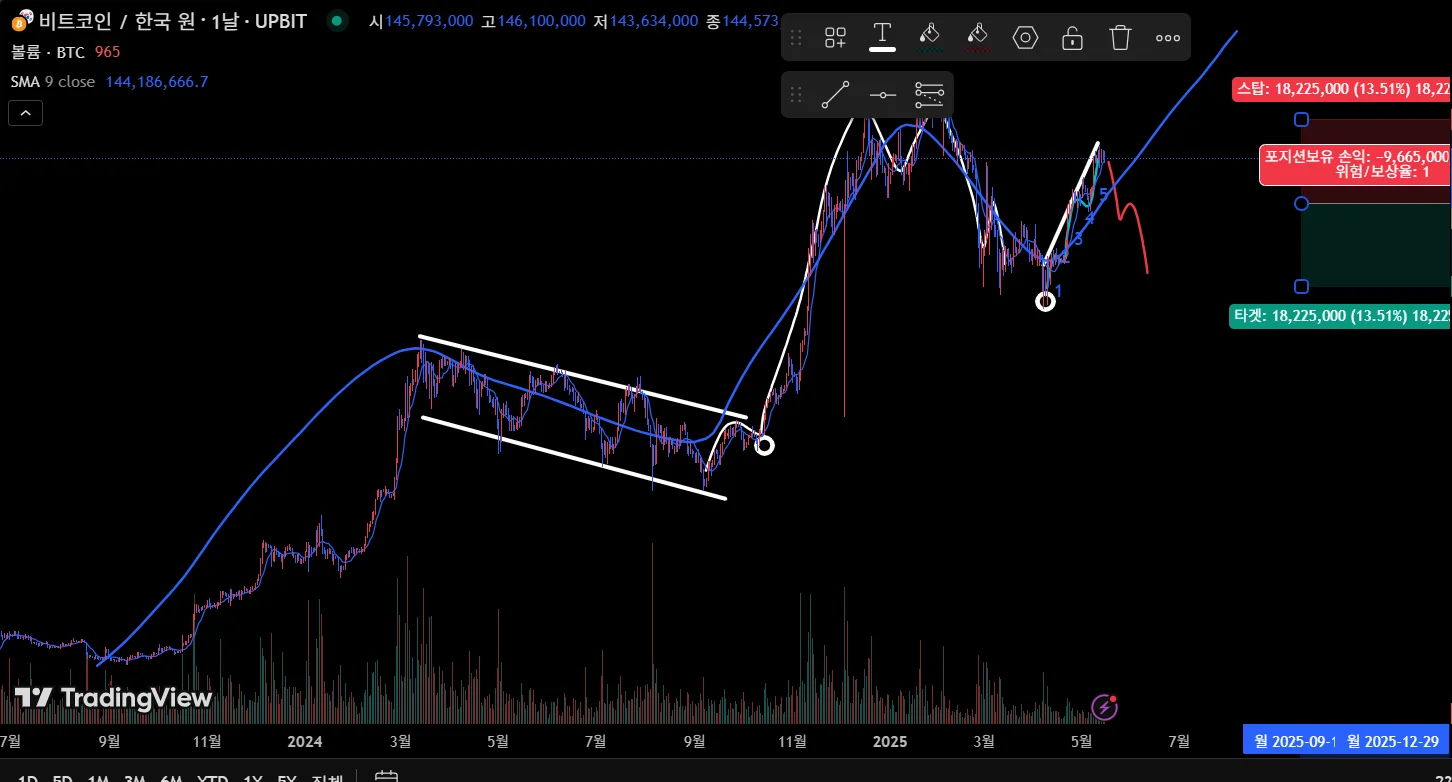The height and width of the screenshot is (782, 1452).
Task: Click the lightning bolt icon near the time axis
Action: (x=1104, y=707)
